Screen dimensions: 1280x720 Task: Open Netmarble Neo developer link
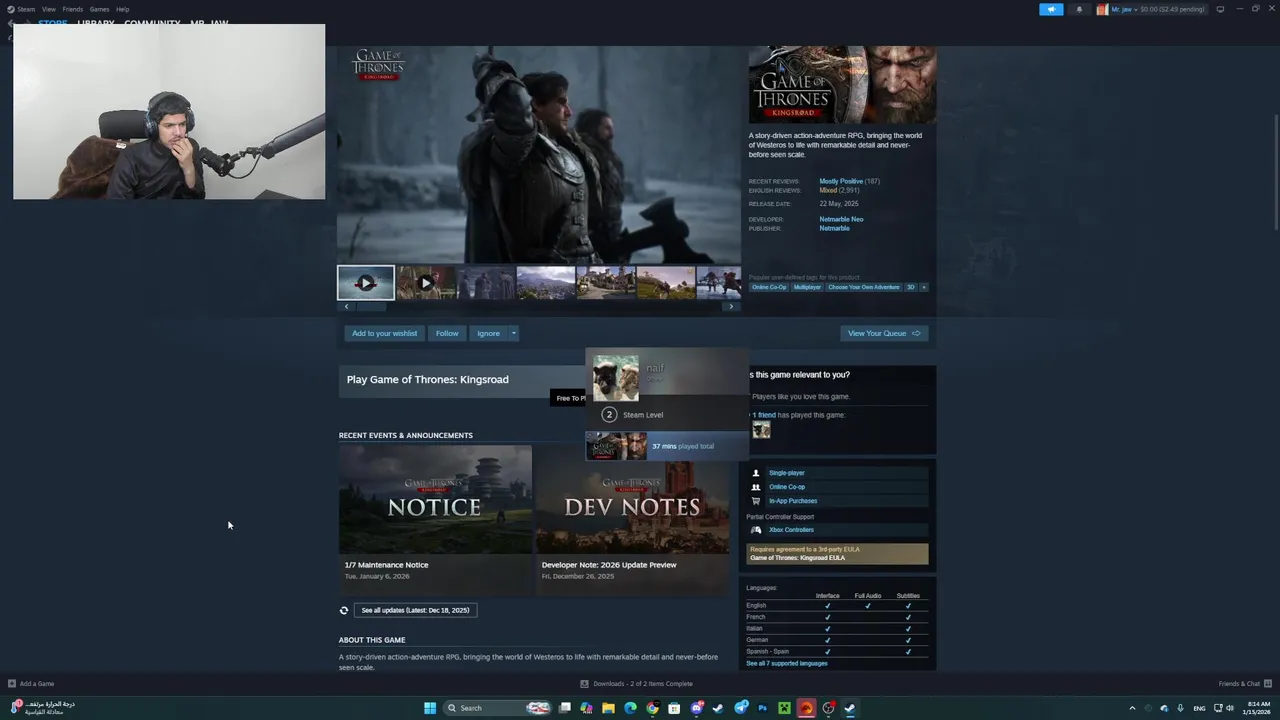click(x=841, y=219)
